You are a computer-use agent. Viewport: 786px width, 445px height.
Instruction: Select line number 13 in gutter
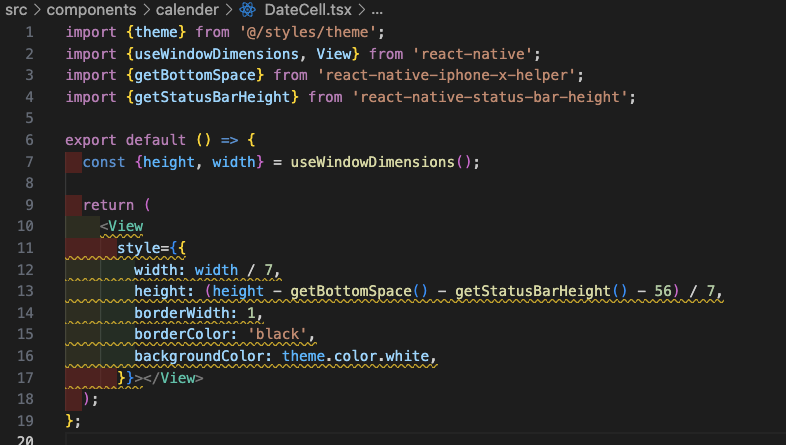[25, 291]
